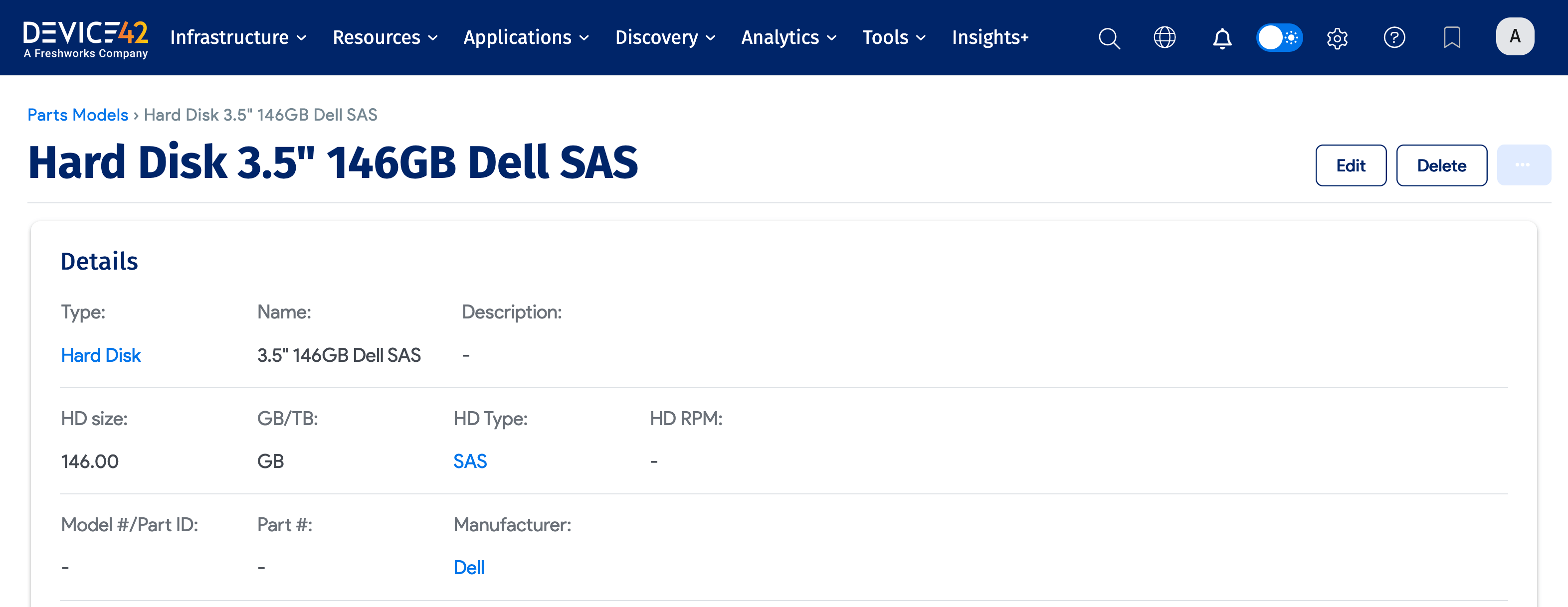Open the Dell manufacturer link
Image resolution: width=1568 pixels, height=607 pixels.
(469, 568)
